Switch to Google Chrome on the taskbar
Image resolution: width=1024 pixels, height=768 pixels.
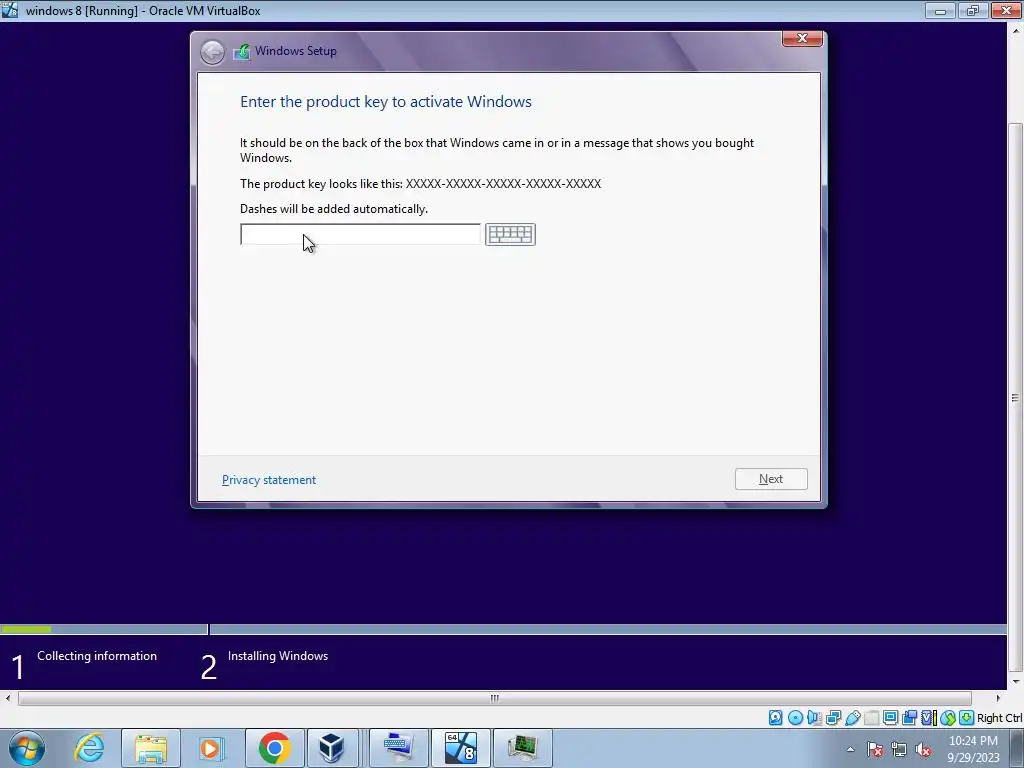pyautogui.click(x=274, y=748)
